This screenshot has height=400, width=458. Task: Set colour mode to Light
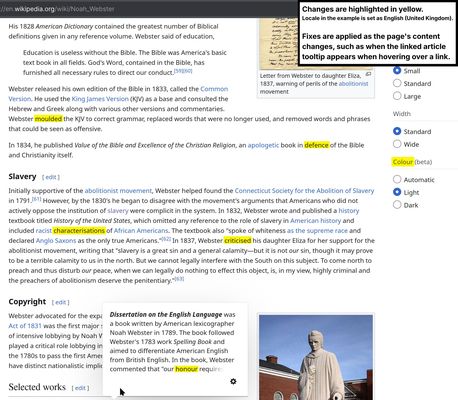(397, 192)
